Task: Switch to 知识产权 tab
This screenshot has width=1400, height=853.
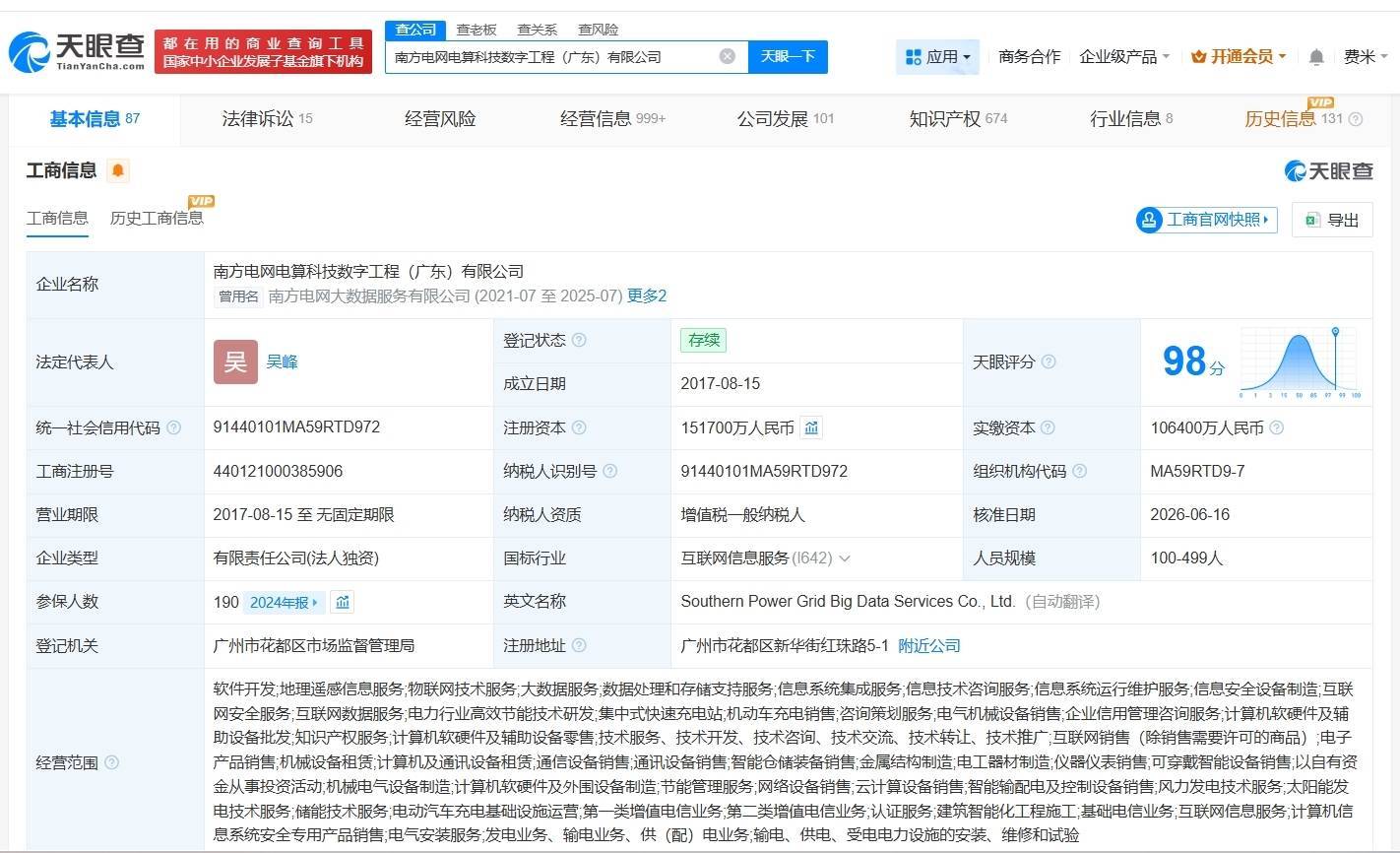Action: coord(958,119)
